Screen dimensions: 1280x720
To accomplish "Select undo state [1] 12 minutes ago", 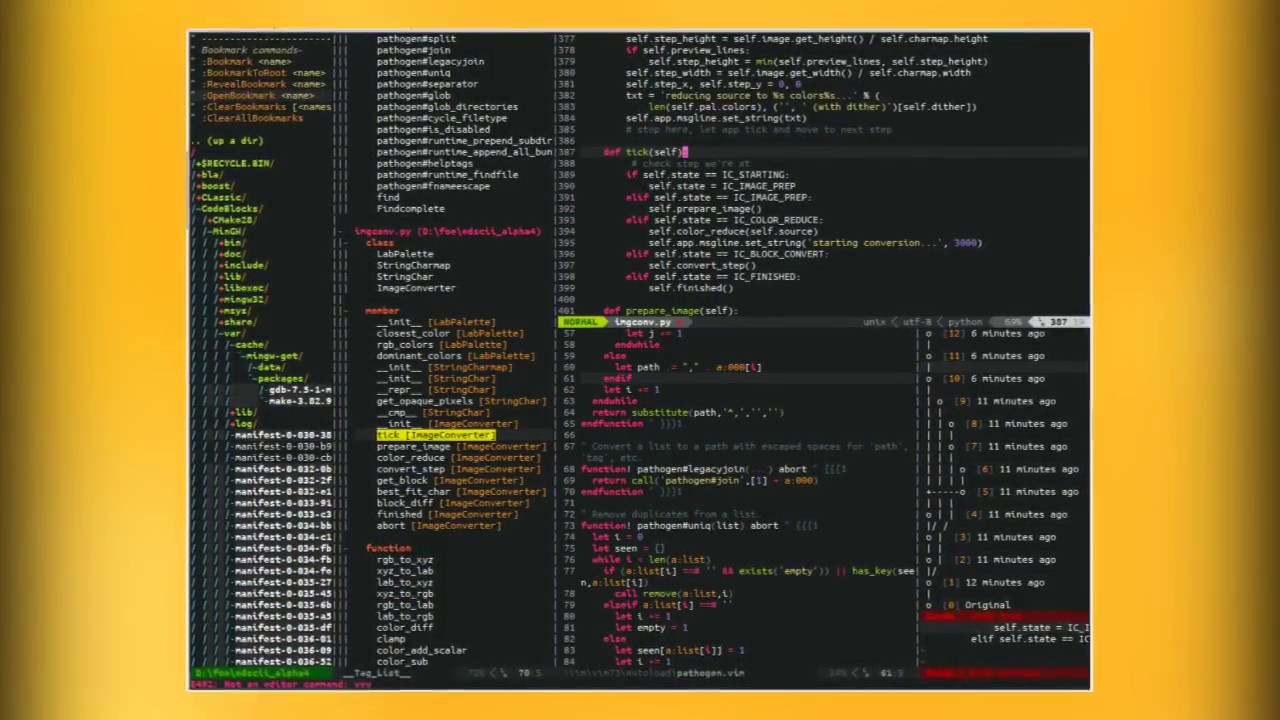I will (995, 582).
